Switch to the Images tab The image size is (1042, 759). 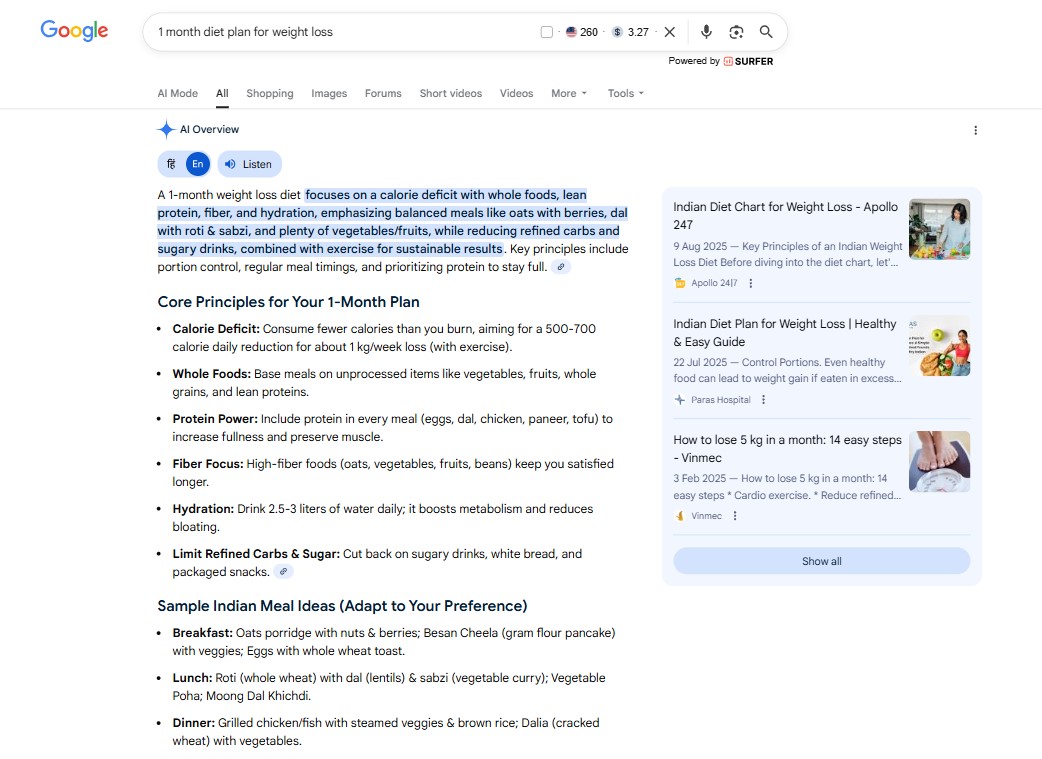329,93
